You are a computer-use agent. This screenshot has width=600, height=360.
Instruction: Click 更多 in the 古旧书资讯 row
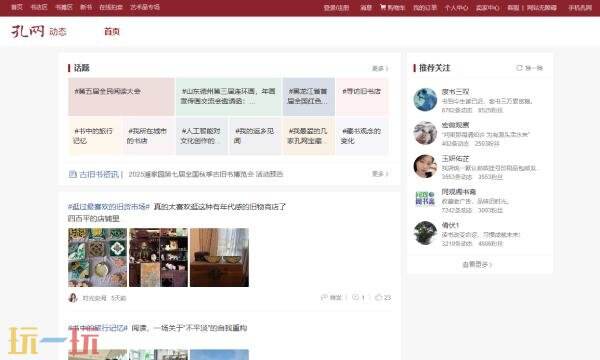click(380, 174)
